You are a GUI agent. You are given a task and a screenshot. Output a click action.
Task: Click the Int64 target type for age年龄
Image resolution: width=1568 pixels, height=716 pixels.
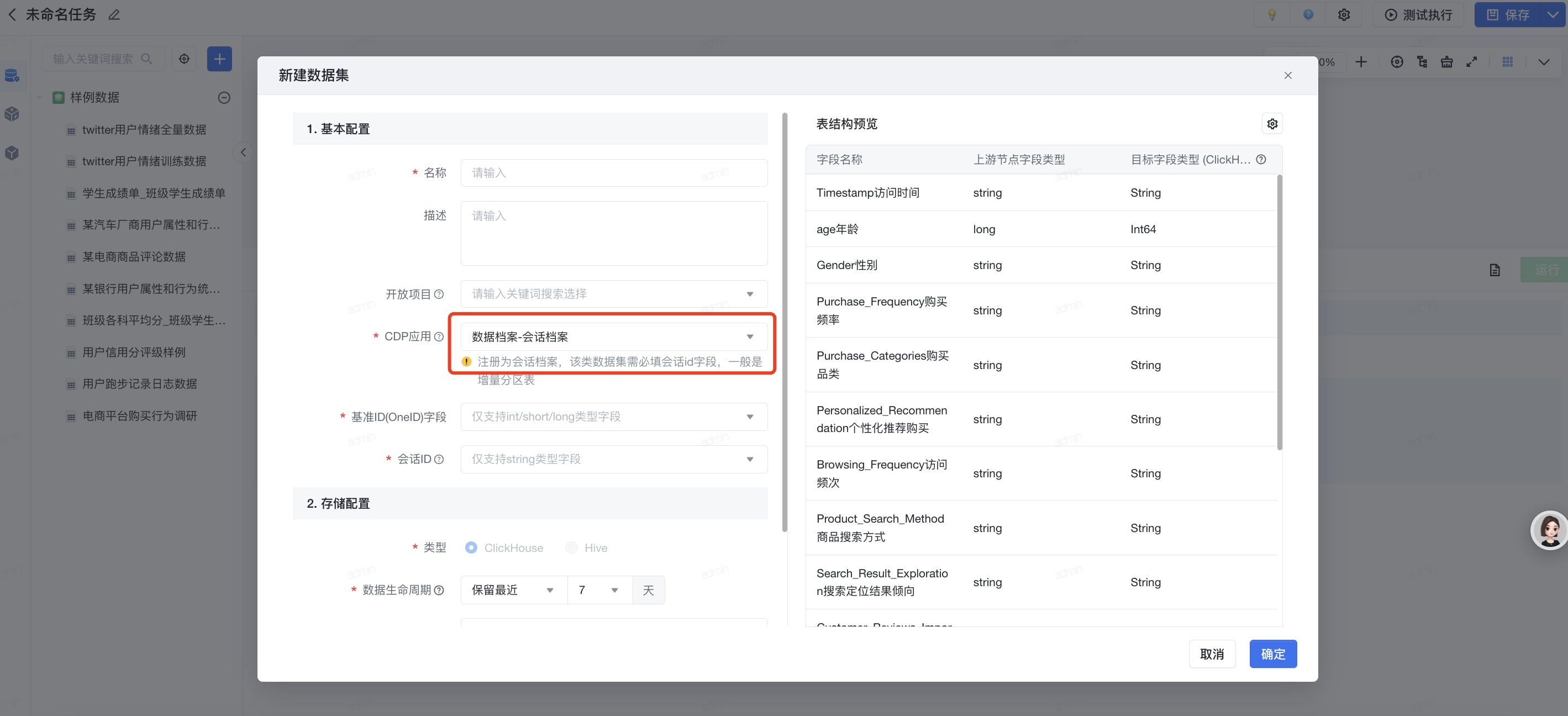tap(1143, 229)
